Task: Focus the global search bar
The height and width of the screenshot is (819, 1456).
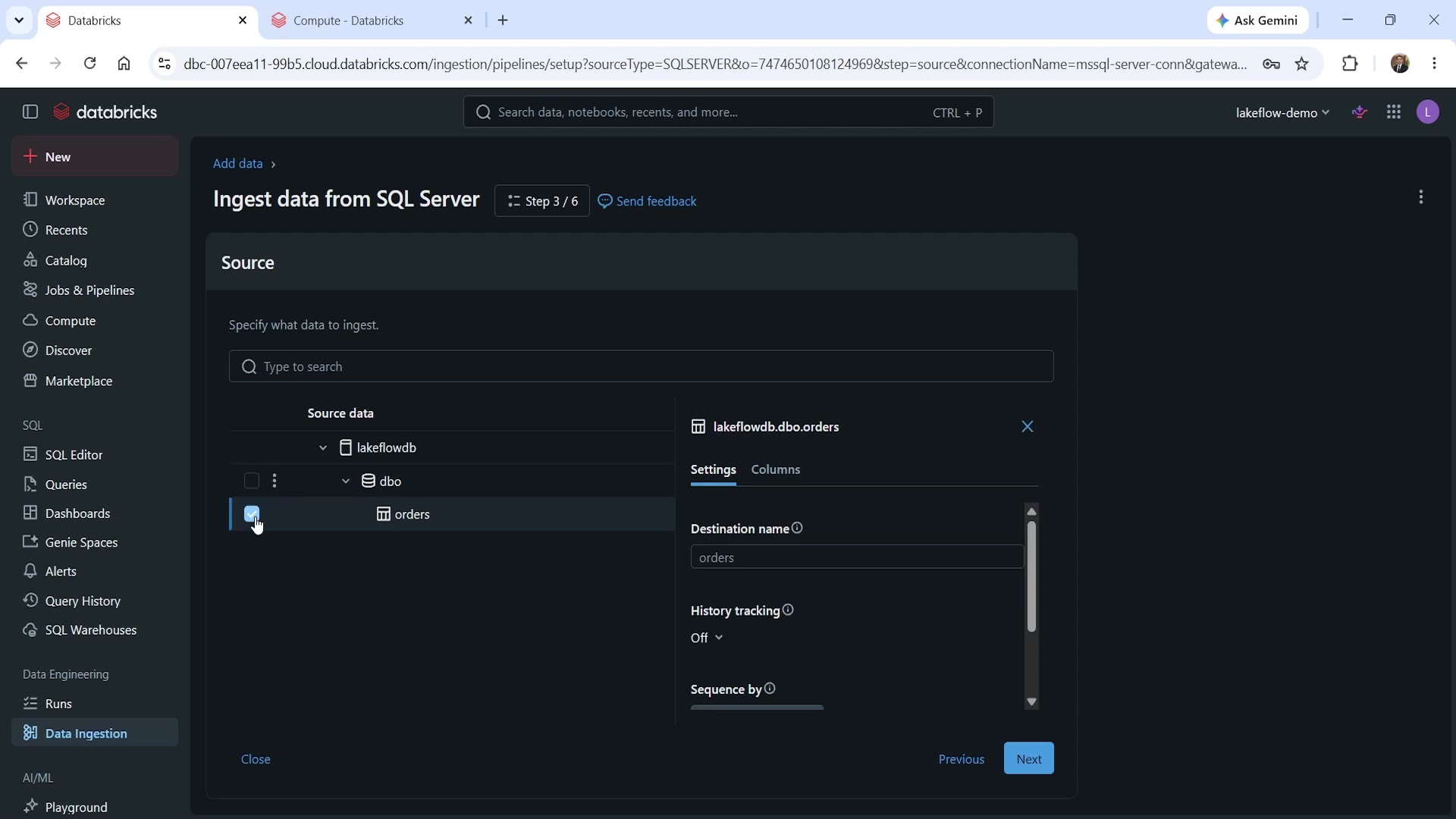Action: (729, 112)
